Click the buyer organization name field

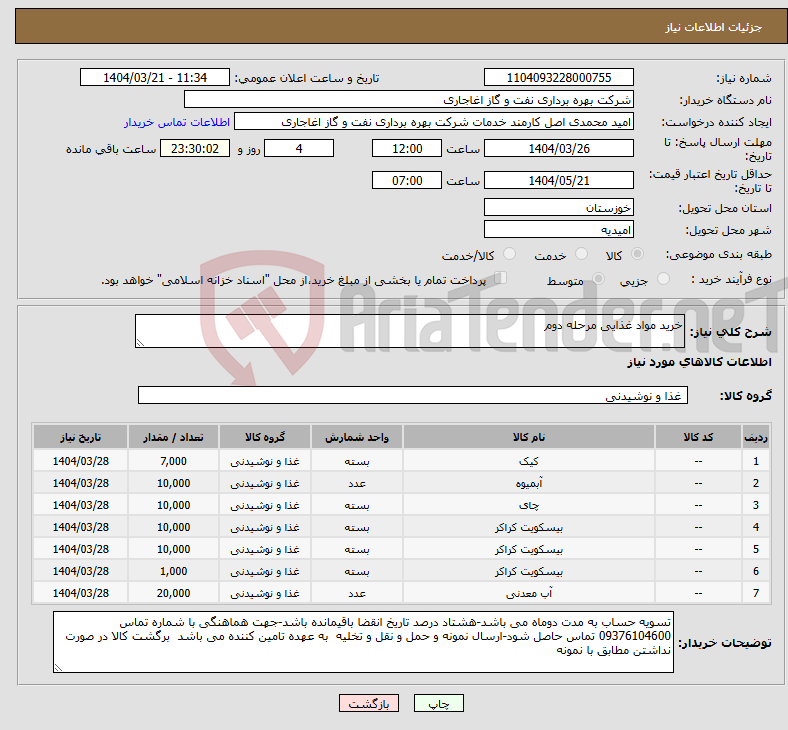(x=409, y=99)
